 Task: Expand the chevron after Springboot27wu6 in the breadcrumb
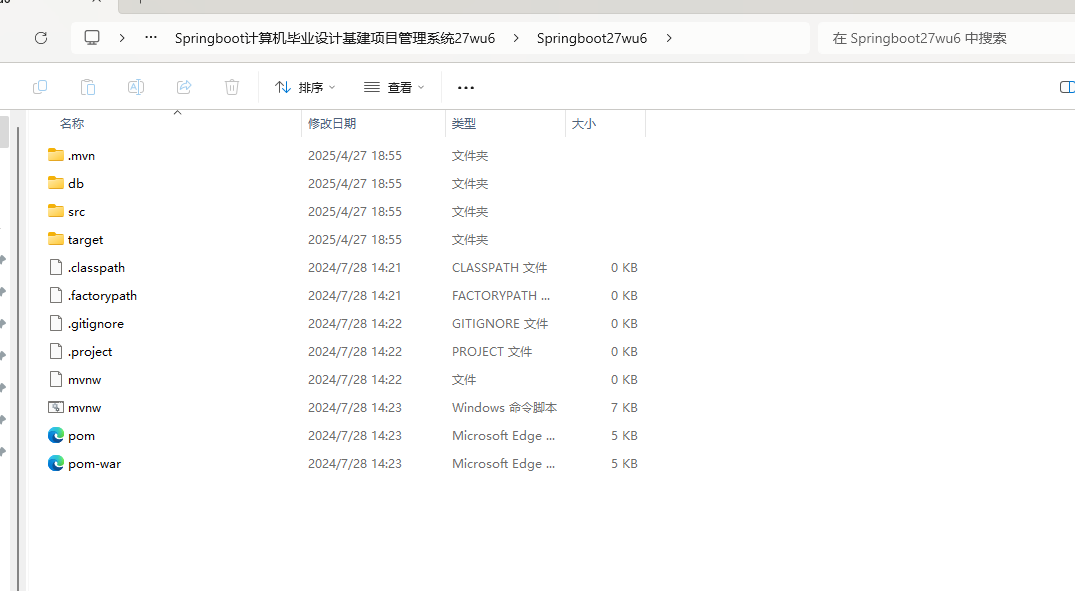coord(668,38)
